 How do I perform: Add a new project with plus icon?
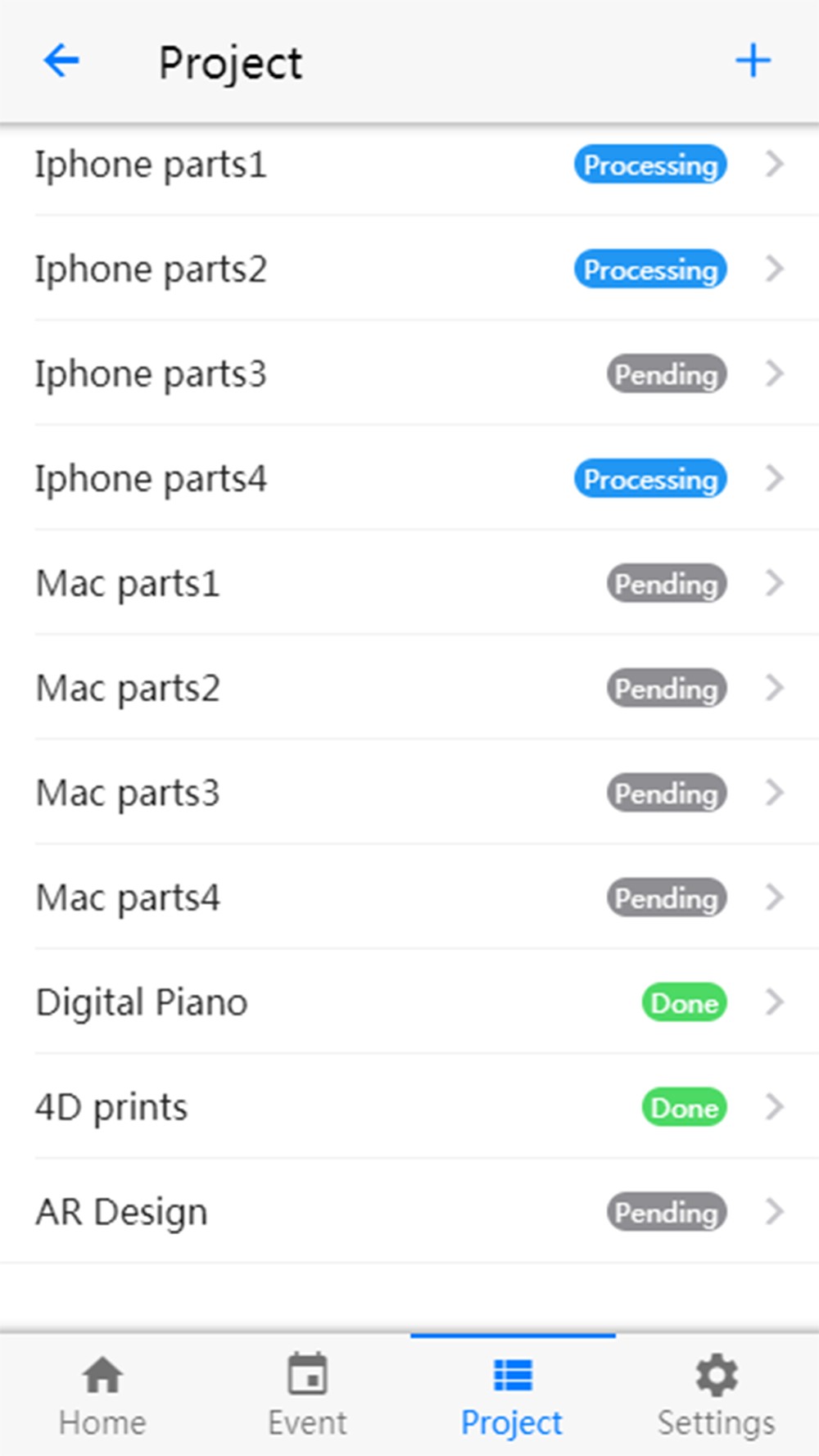coord(753,61)
